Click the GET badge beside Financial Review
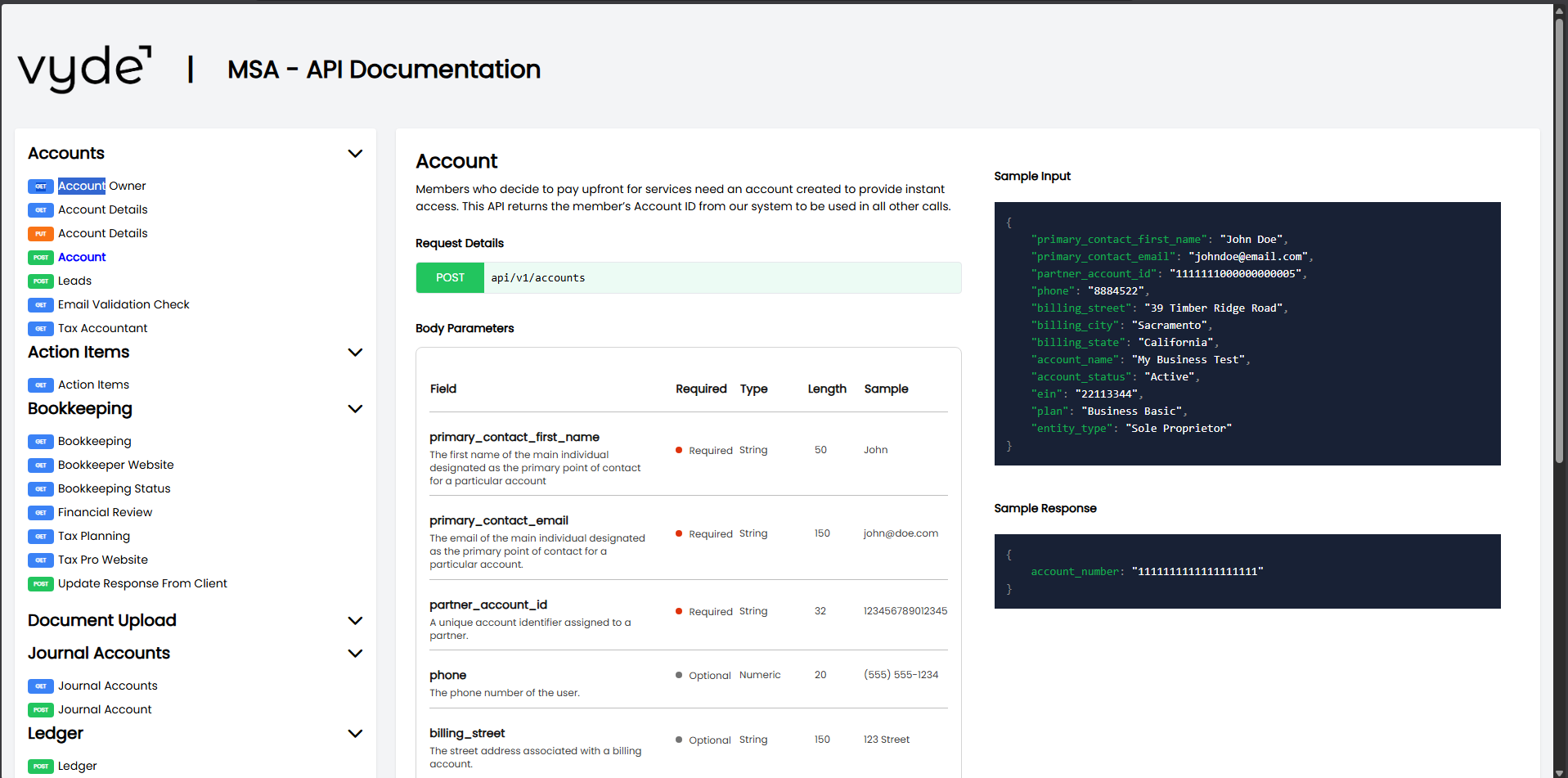The image size is (1568, 778). 41,513
